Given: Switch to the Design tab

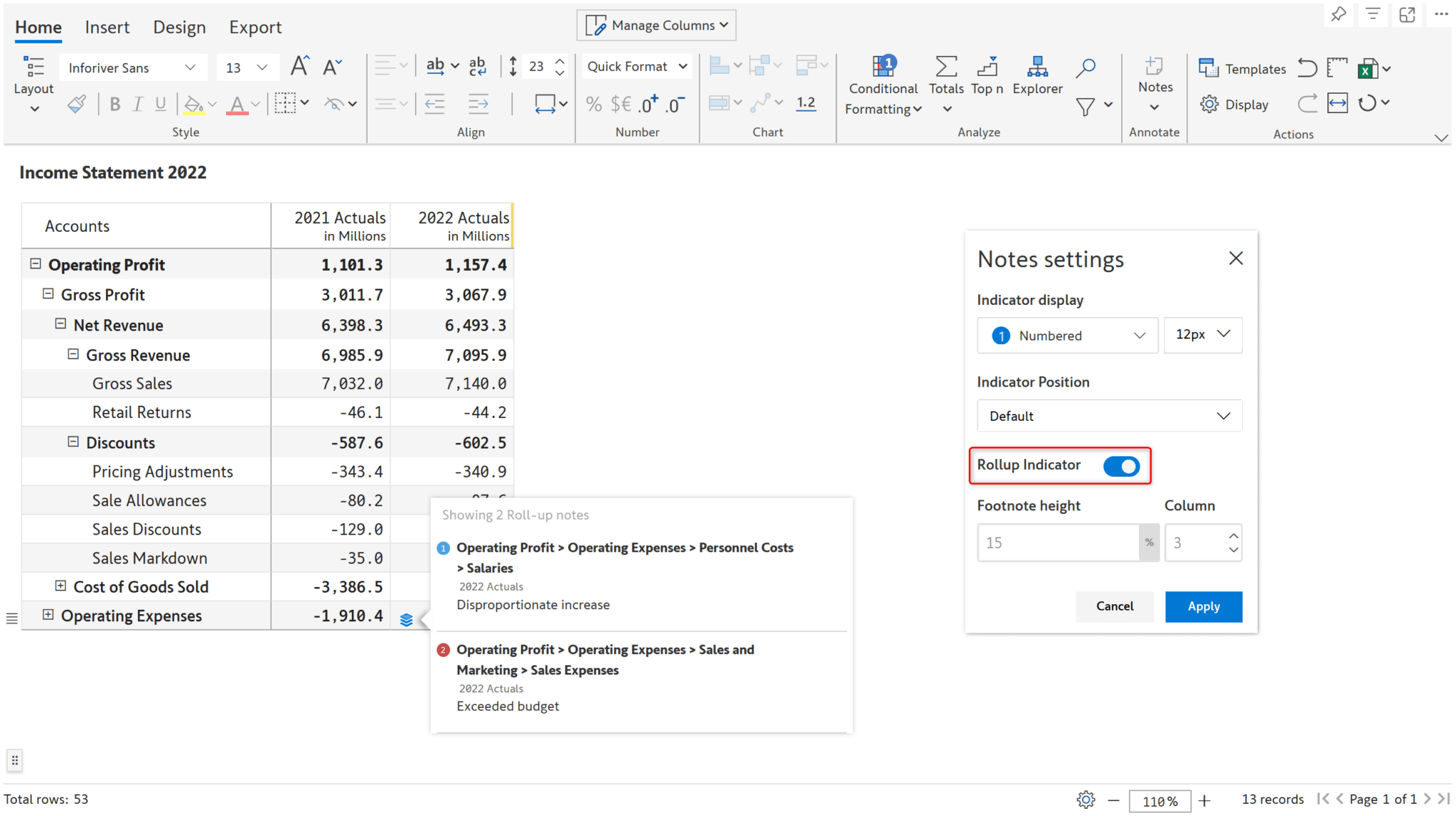Looking at the screenshot, I should pos(179,26).
